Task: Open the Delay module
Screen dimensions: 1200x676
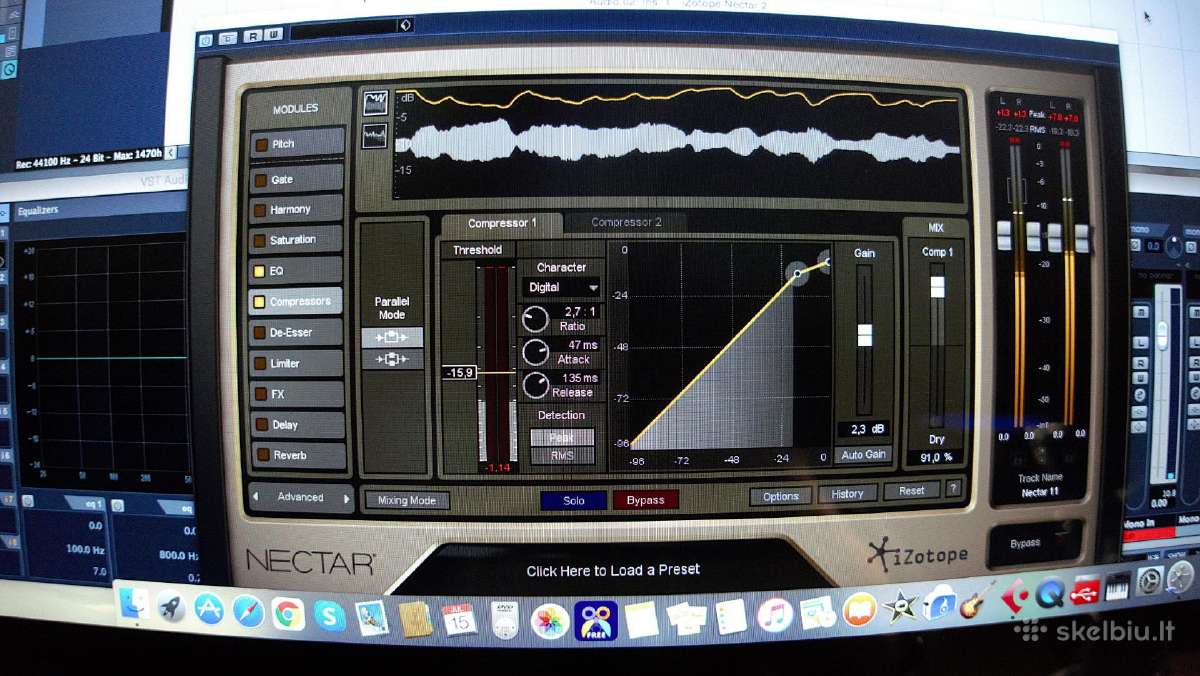Action: click(x=297, y=424)
